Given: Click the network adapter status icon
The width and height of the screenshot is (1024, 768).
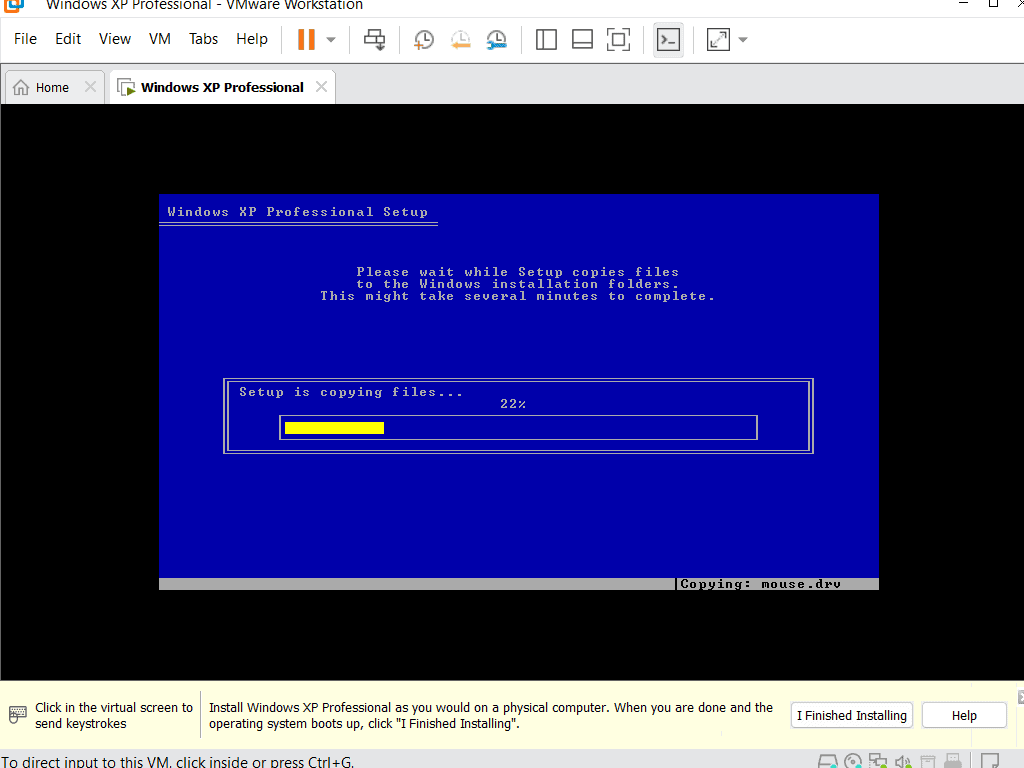Looking at the screenshot, I should [x=878, y=761].
